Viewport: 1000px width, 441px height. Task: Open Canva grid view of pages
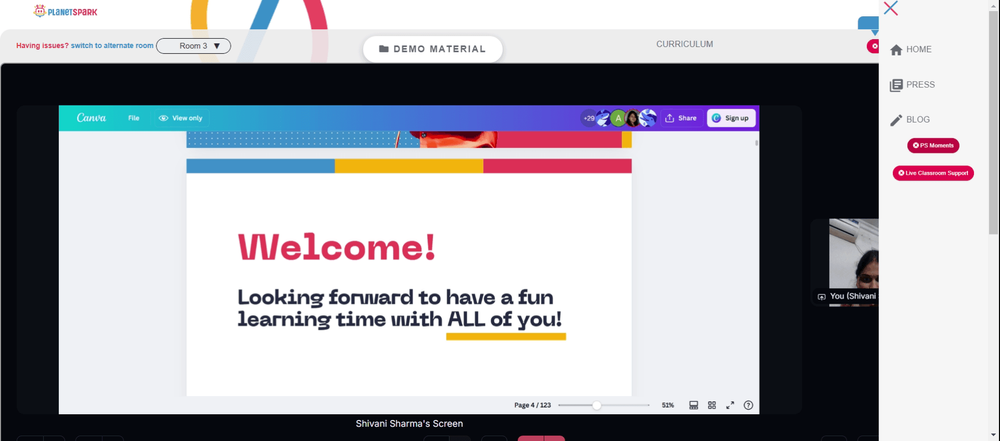[712, 405]
